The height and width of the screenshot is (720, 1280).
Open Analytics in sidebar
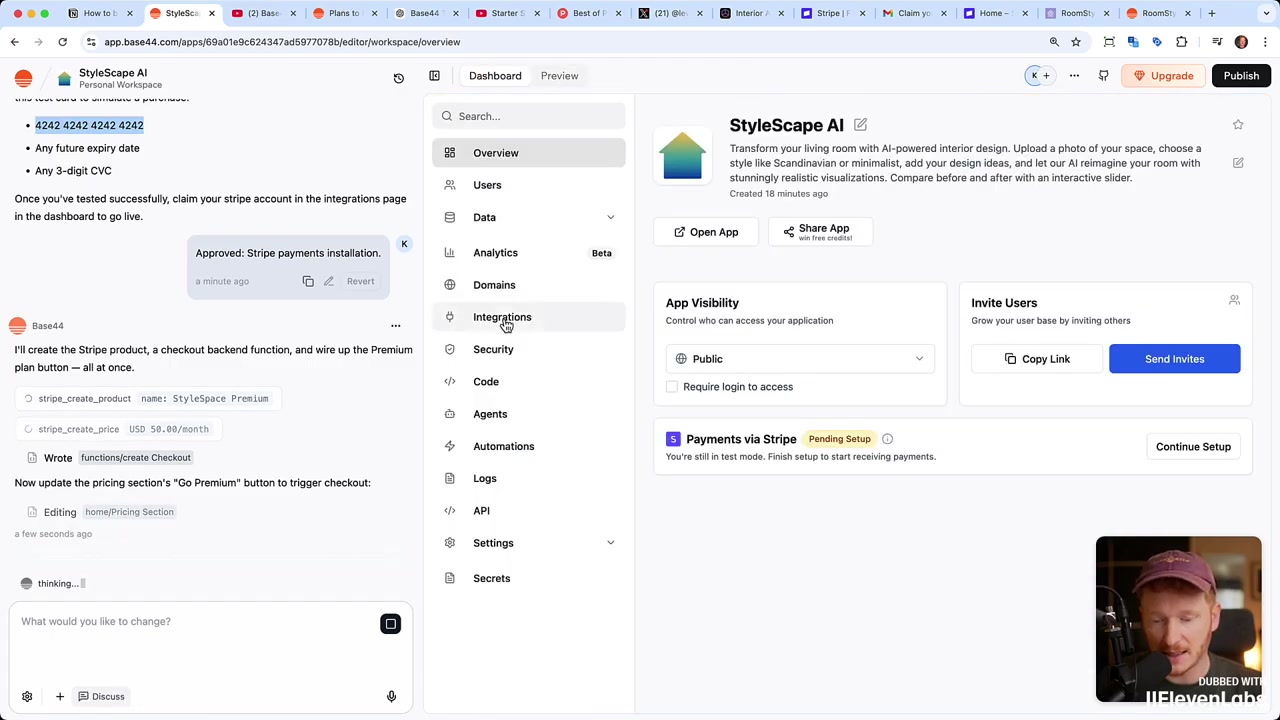point(529,253)
